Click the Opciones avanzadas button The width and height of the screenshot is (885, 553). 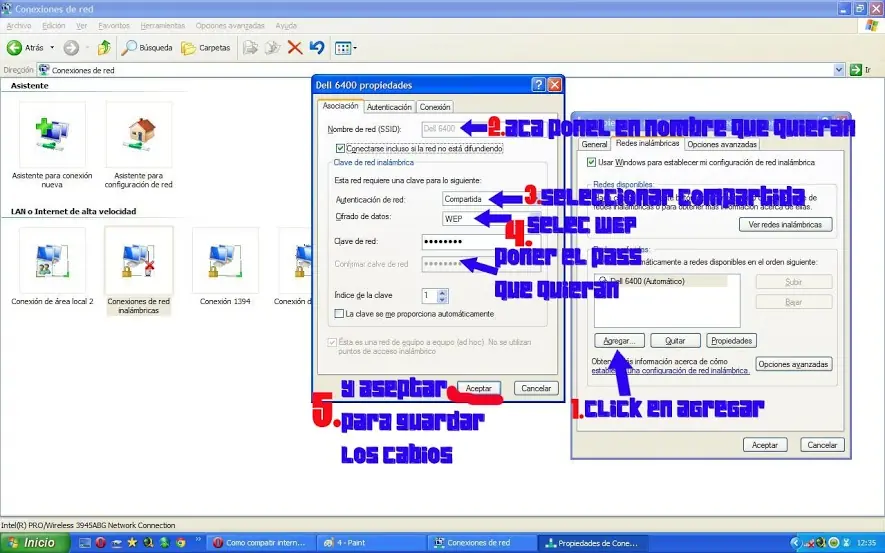point(794,365)
